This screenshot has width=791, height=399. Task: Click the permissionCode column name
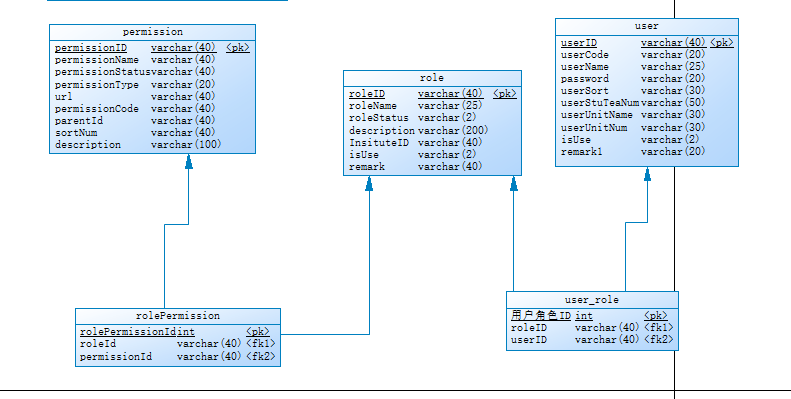point(96,108)
